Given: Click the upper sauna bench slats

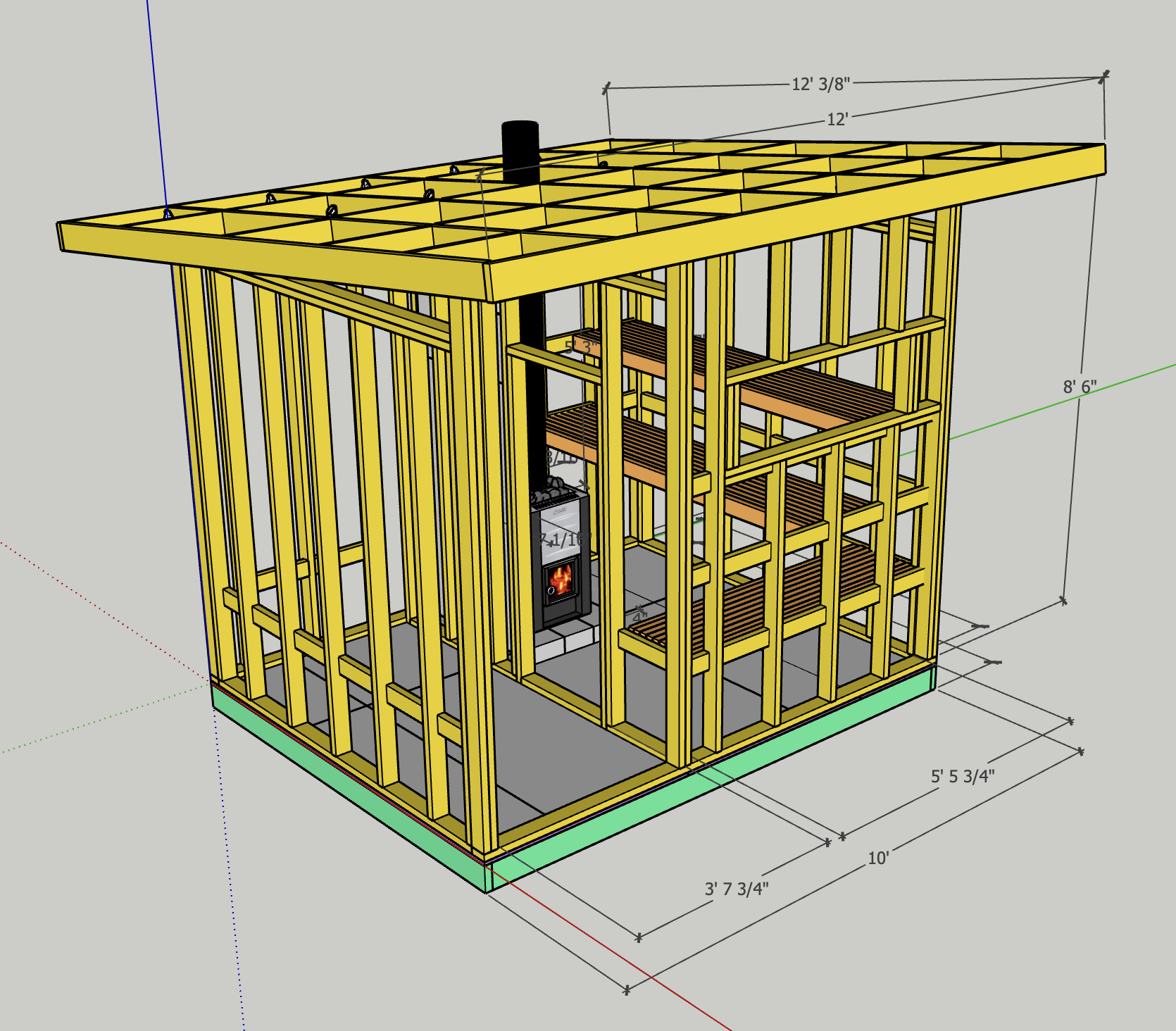Looking at the screenshot, I should pyautogui.click(x=739, y=366).
